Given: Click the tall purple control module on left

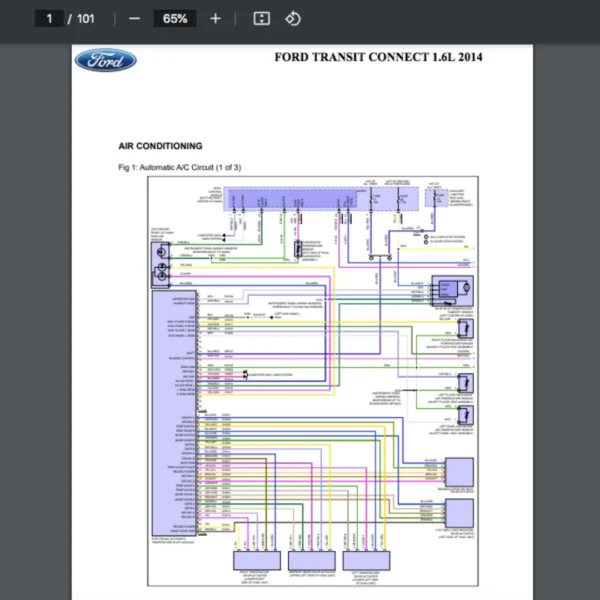Looking at the screenshot, I should tap(174, 410).
